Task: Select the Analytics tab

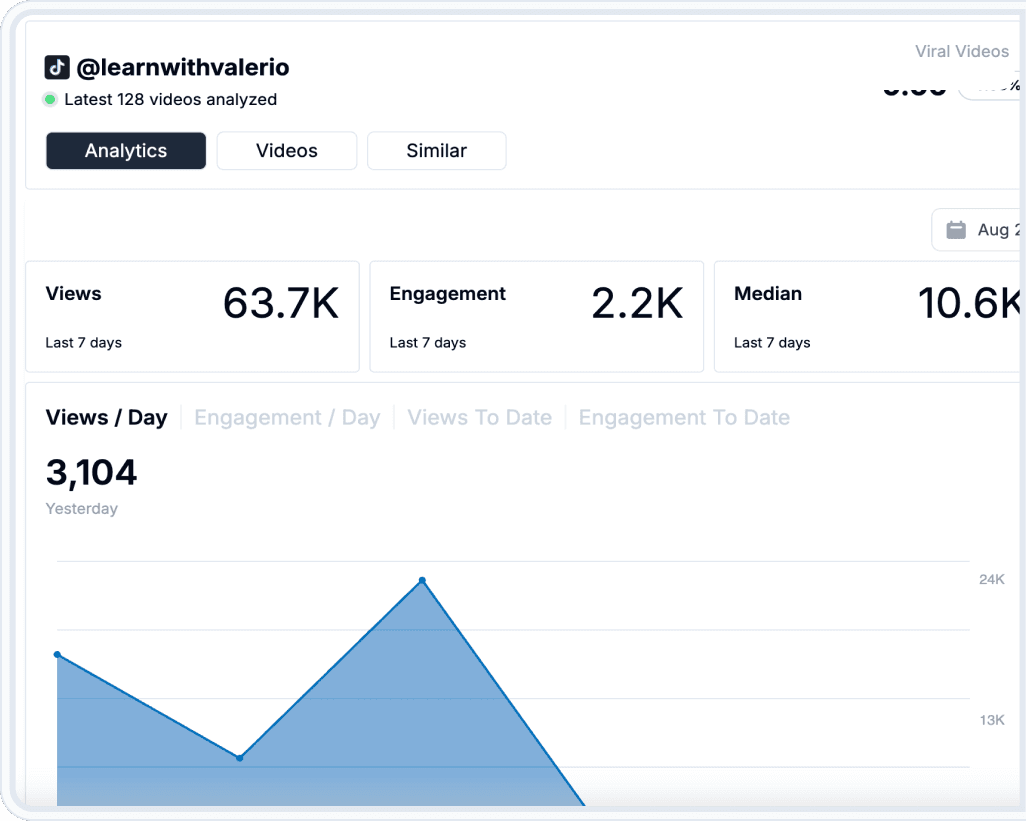Action: coord(125,150)
